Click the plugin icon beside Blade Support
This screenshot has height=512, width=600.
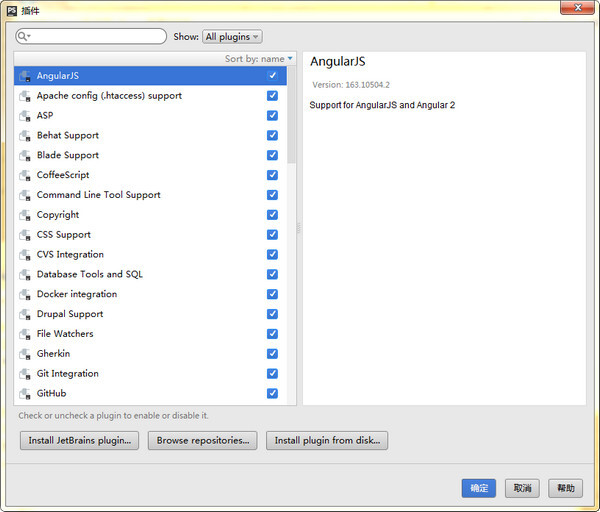pos(25,156)
